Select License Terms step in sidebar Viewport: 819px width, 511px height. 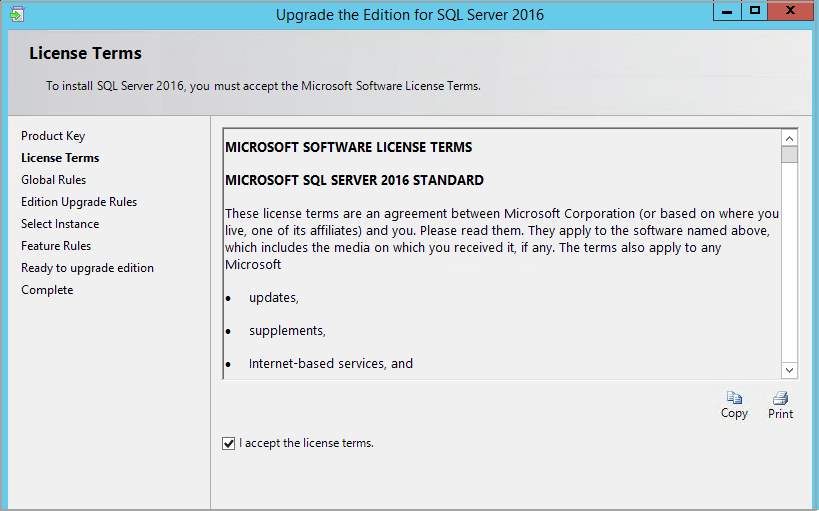(60, 158)
